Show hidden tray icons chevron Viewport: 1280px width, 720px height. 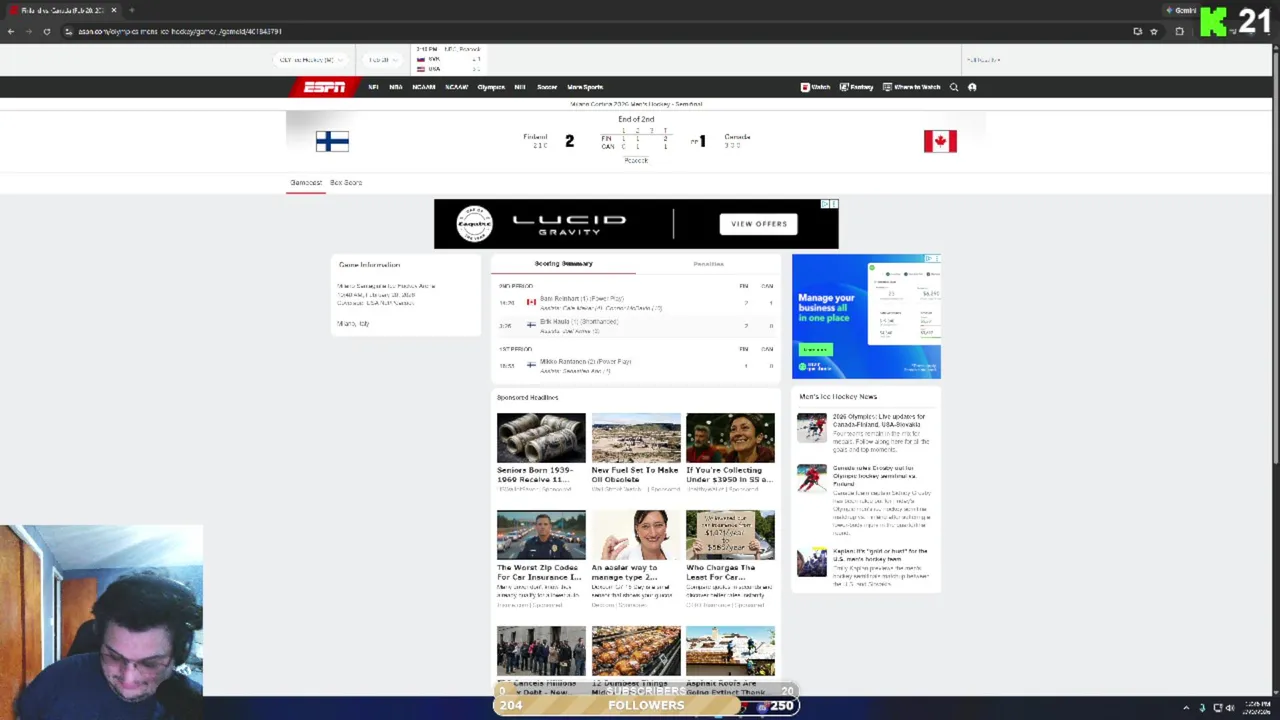coord(1186,708)
